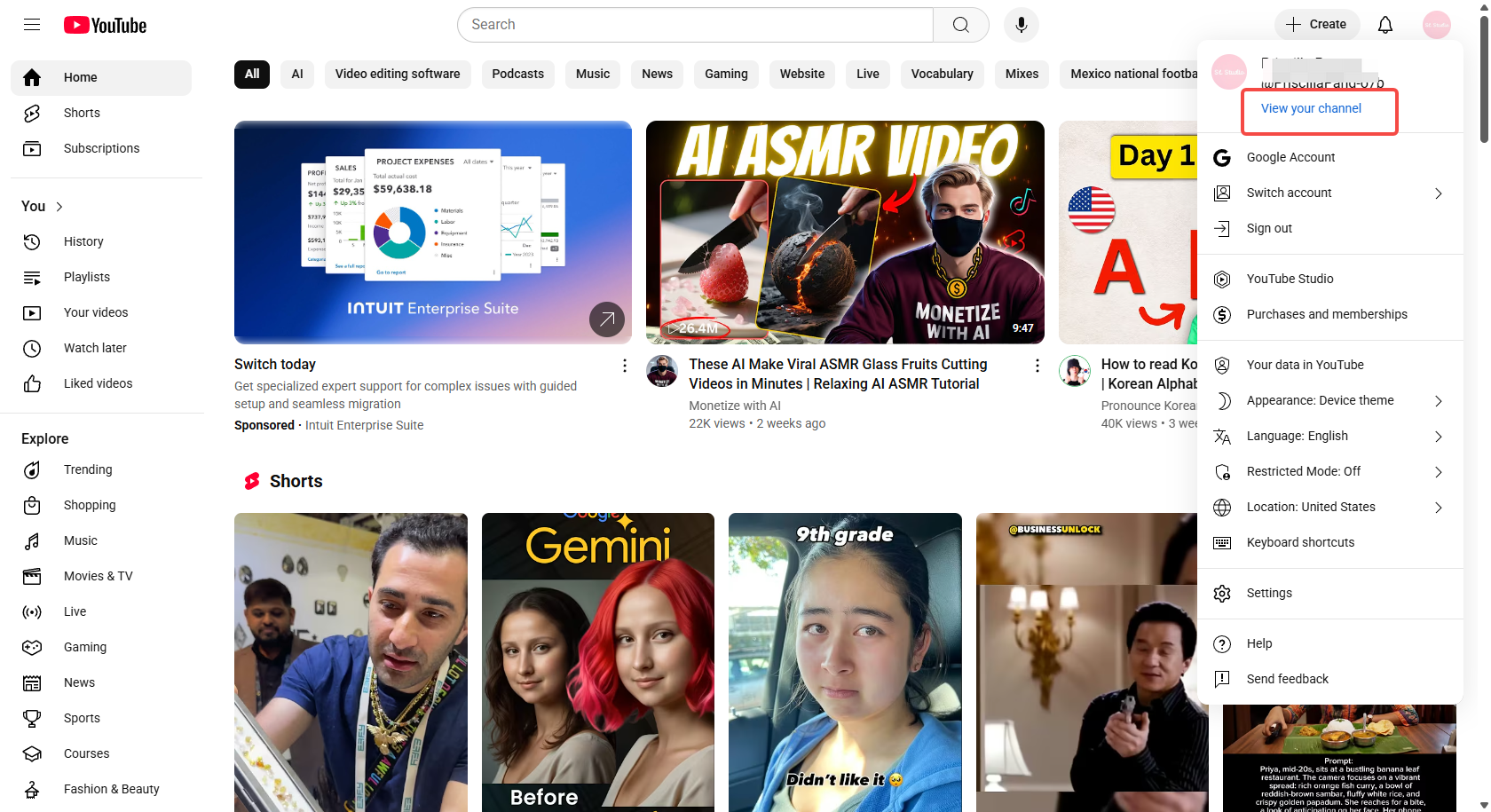Image resolution: width=1491 pixels, height=812 pixels.
Task: Open the AI ASMR VIDEO thumbnail
Action: [845, 233]
